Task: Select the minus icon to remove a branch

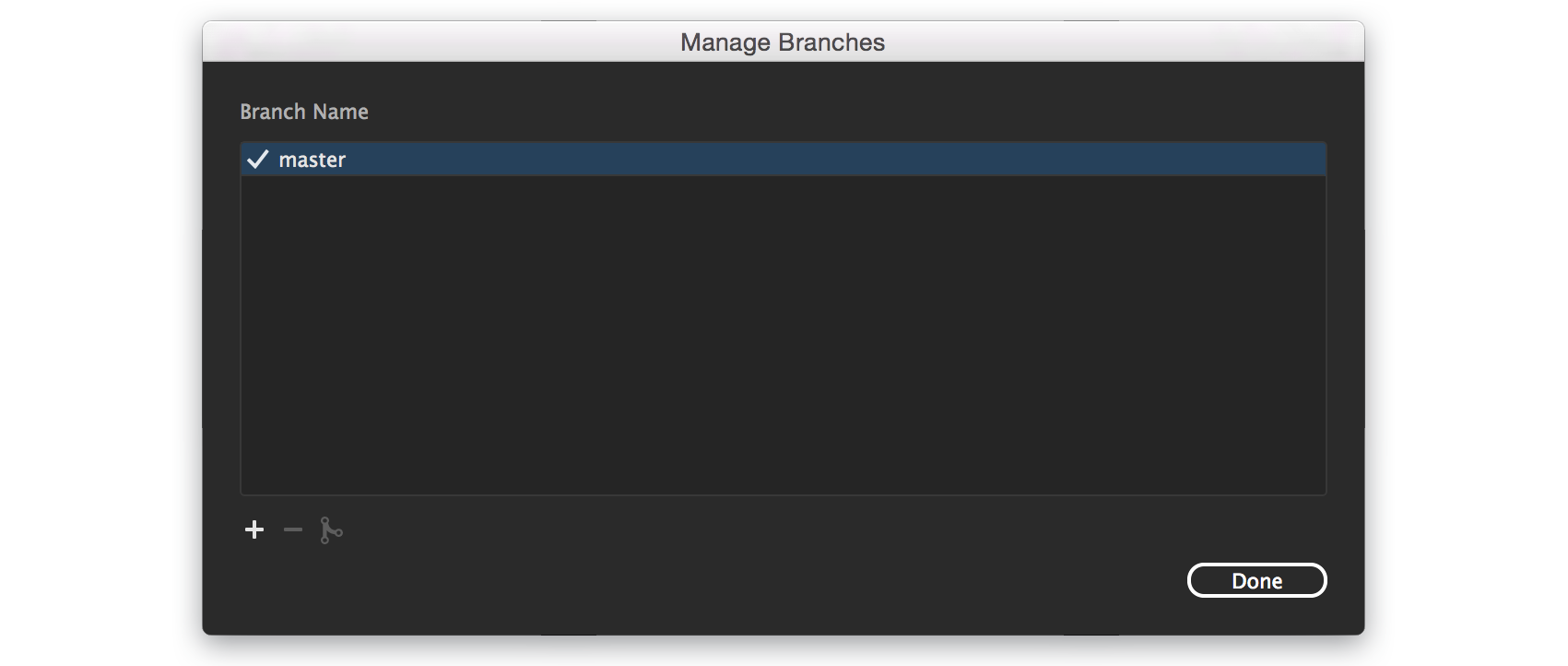Action: (x=292, y=529)
